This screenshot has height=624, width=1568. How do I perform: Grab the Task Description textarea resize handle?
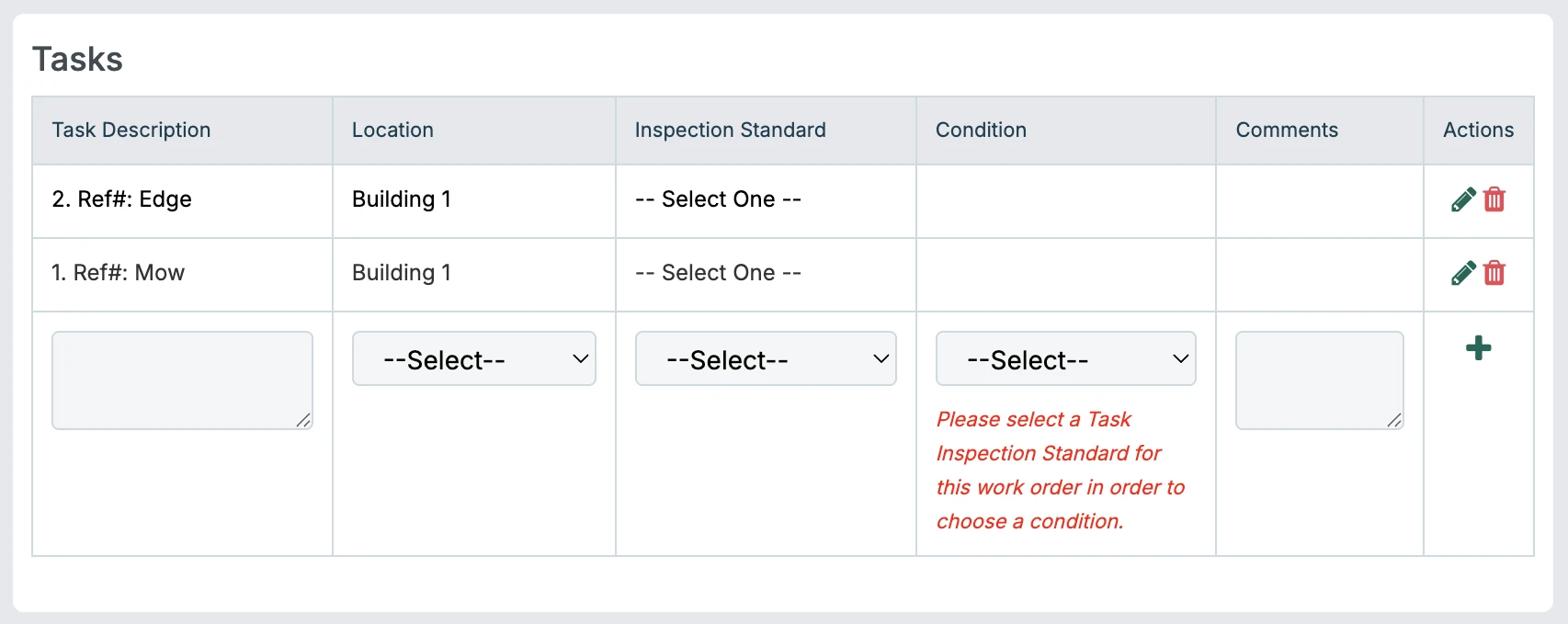[x=303, y=421]
